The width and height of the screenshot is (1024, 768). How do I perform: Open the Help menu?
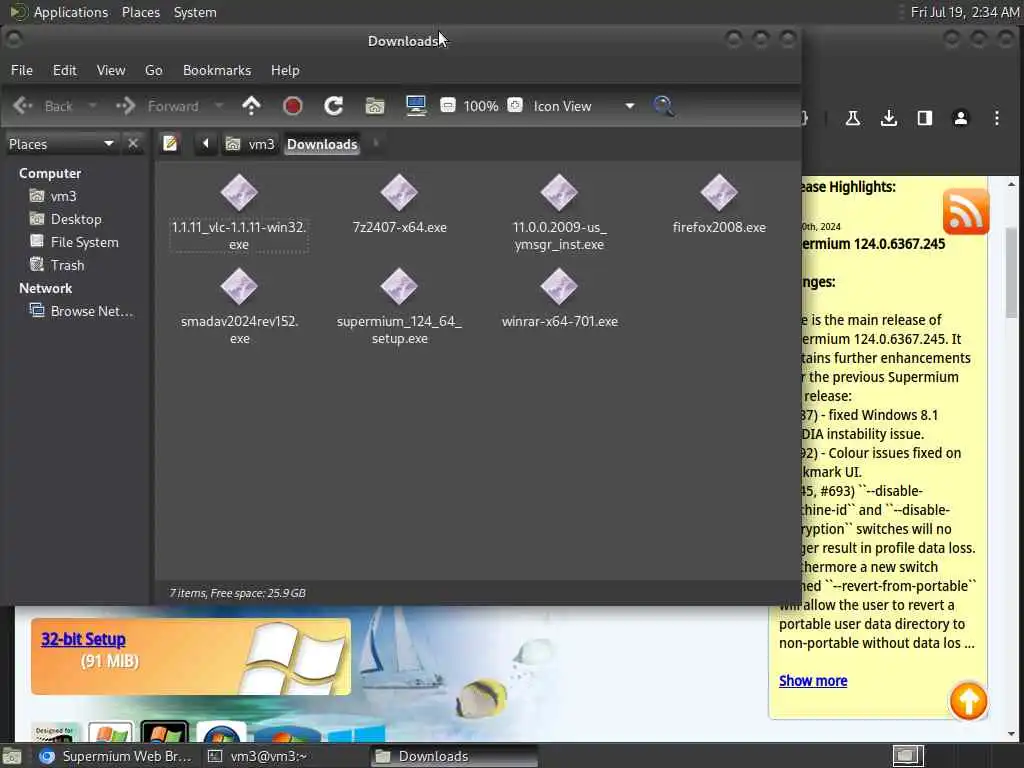coord(285,70)
